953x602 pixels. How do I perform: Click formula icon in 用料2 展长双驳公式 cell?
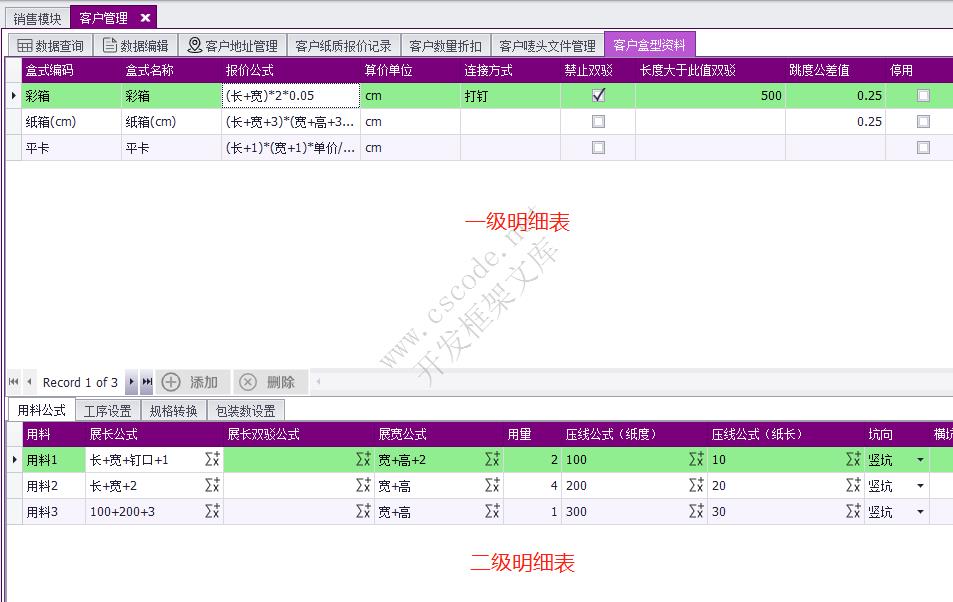coord(363,486)
